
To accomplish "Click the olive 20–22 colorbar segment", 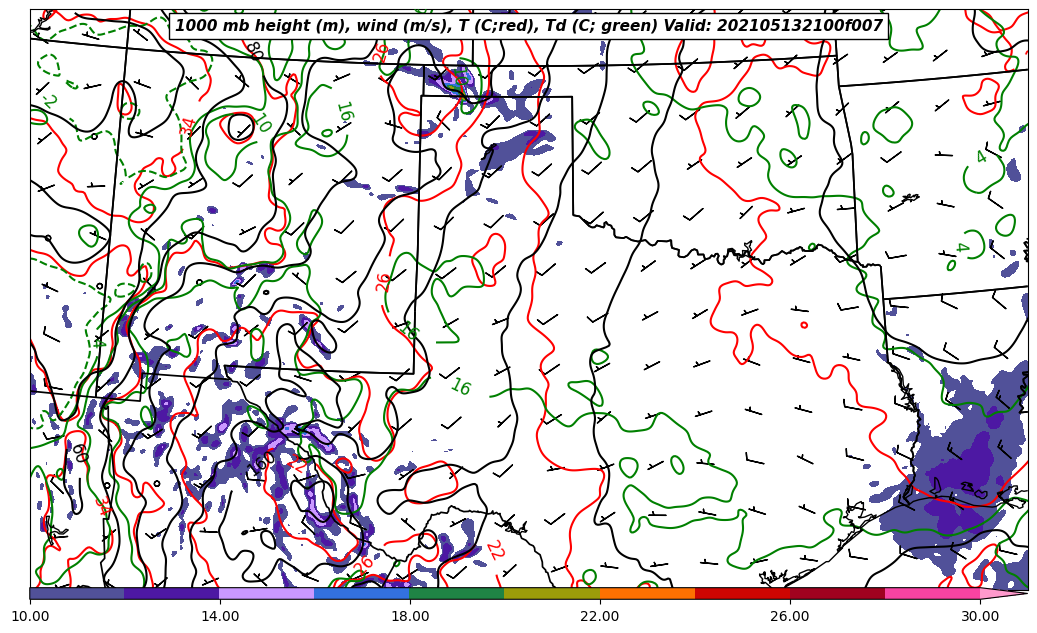I will click(x=551, y=593).
